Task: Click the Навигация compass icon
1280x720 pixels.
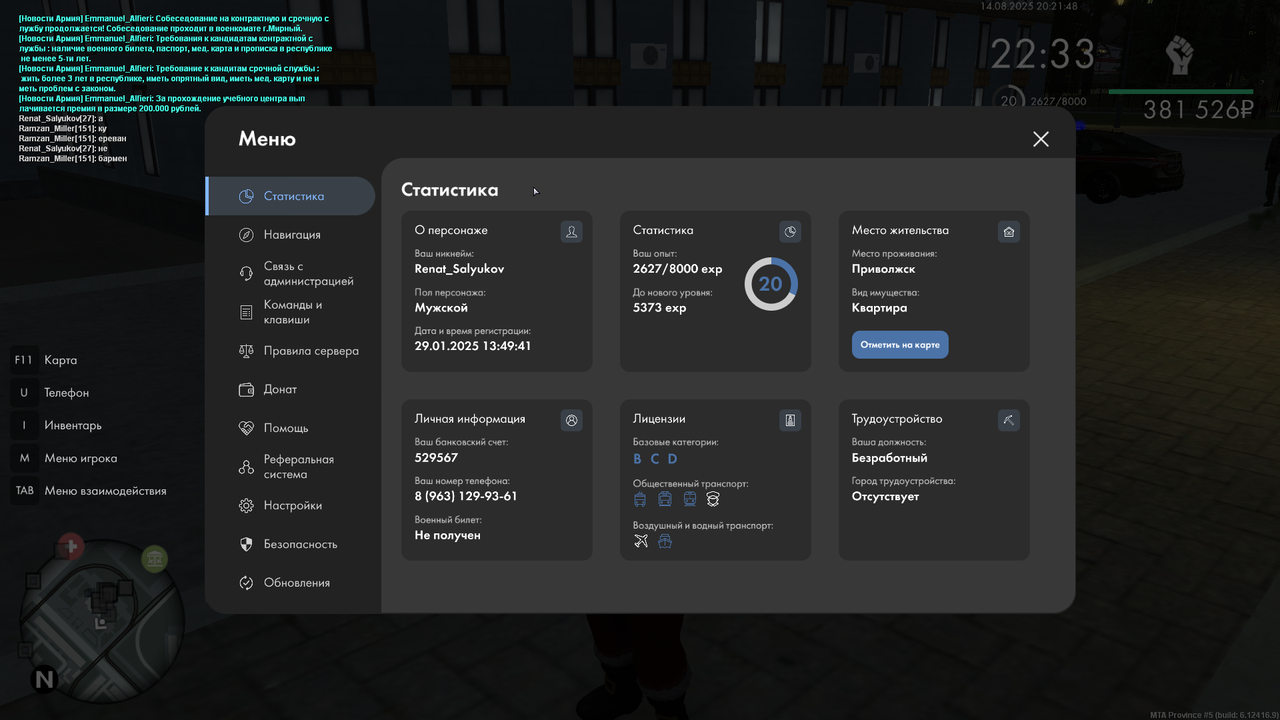Action: point(246,234)
